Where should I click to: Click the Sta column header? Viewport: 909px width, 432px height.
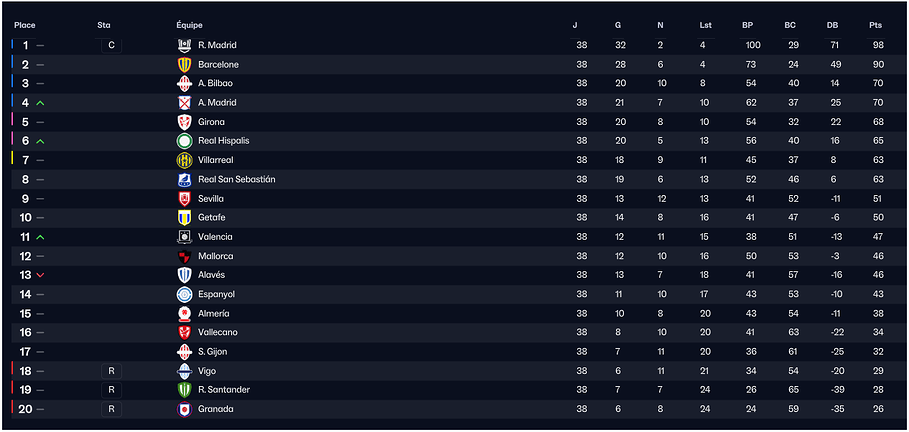coord(104,26)
